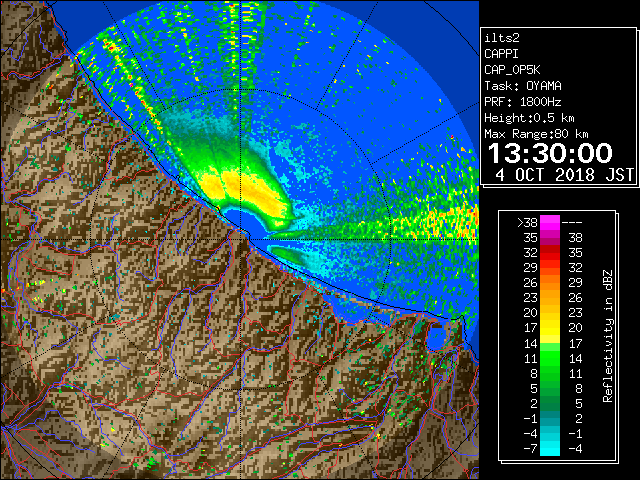This screenshot has height=480, width=640.
Task: Click 'Reflectivity in dBZ' legend title
Action: pos(608,336)
